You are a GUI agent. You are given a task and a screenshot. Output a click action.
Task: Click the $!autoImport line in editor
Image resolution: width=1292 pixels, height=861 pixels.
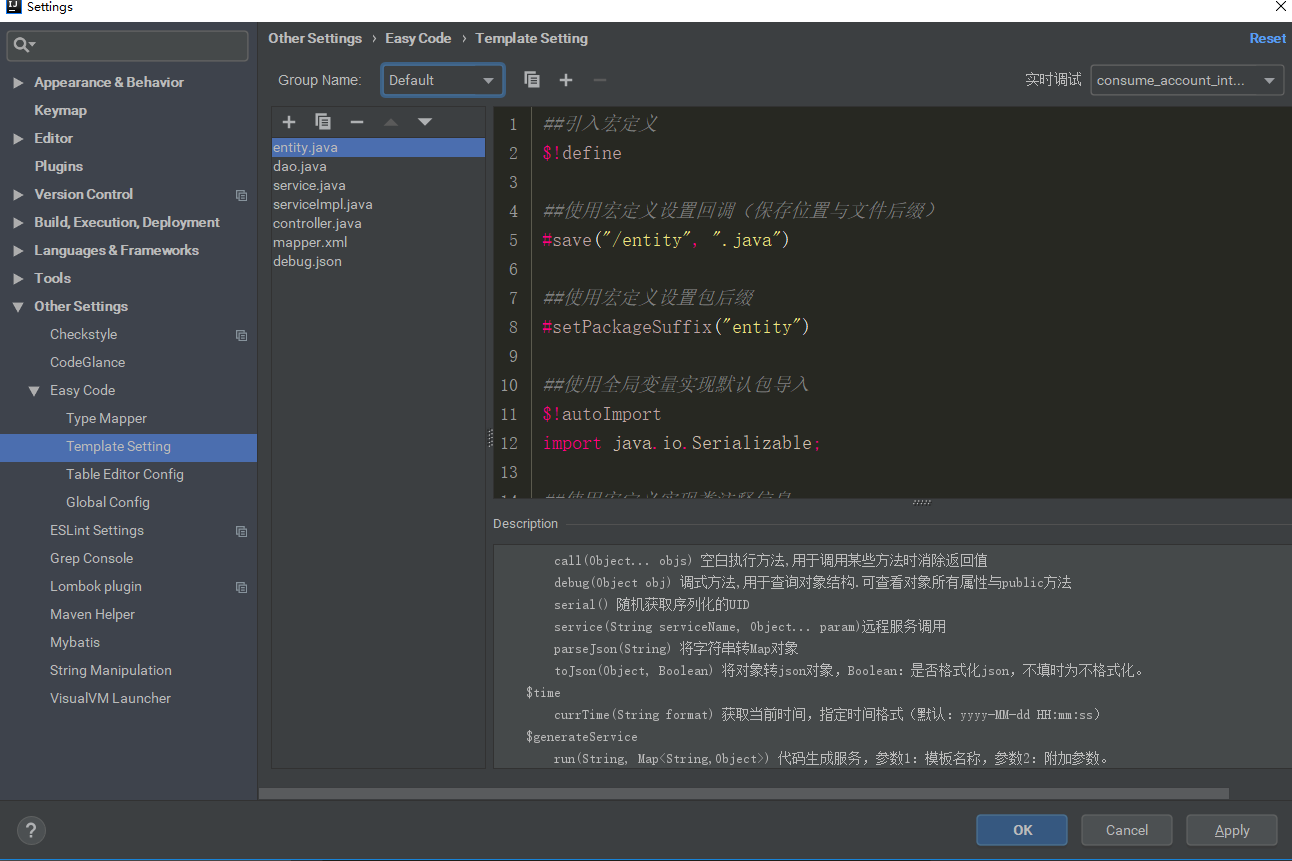602,414
